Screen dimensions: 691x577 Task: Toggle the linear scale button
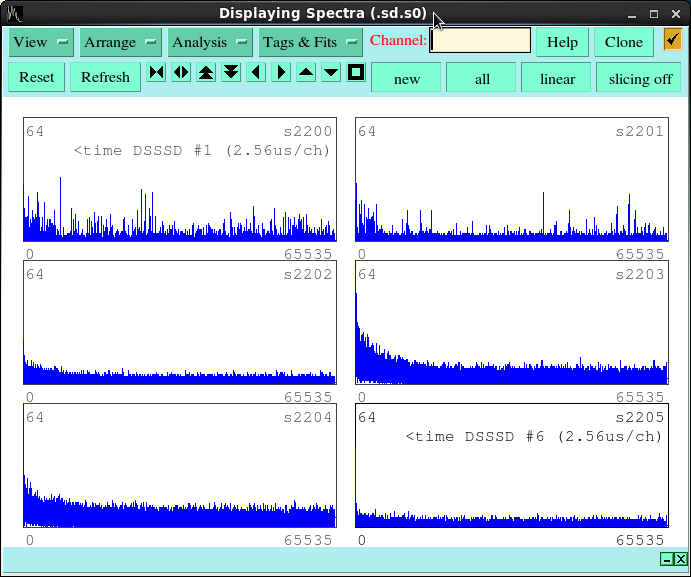pyautogui.click(x=557, y=78)
